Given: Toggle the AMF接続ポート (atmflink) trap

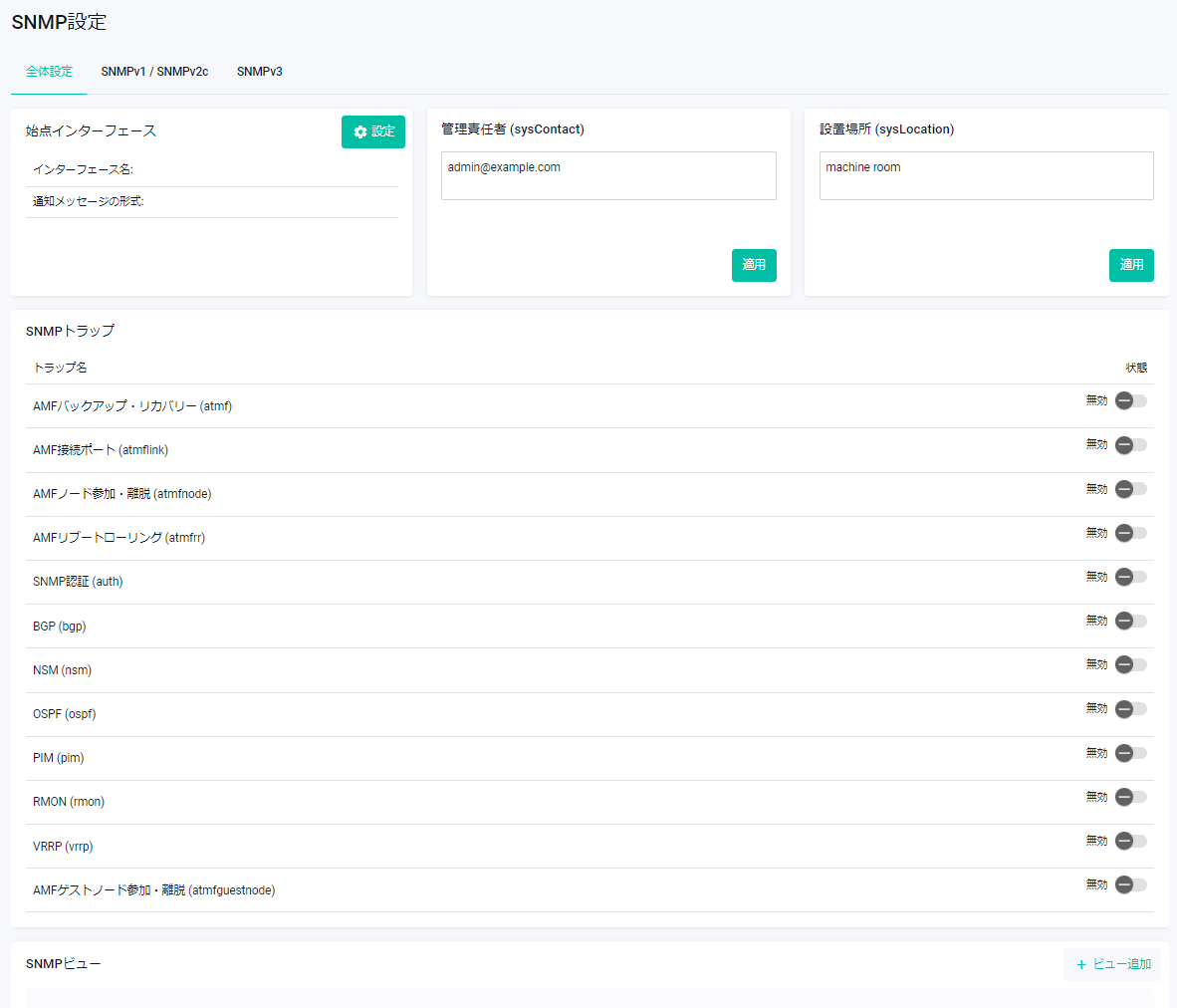Looking at the screenshot, I should [x=1130, y=445].
